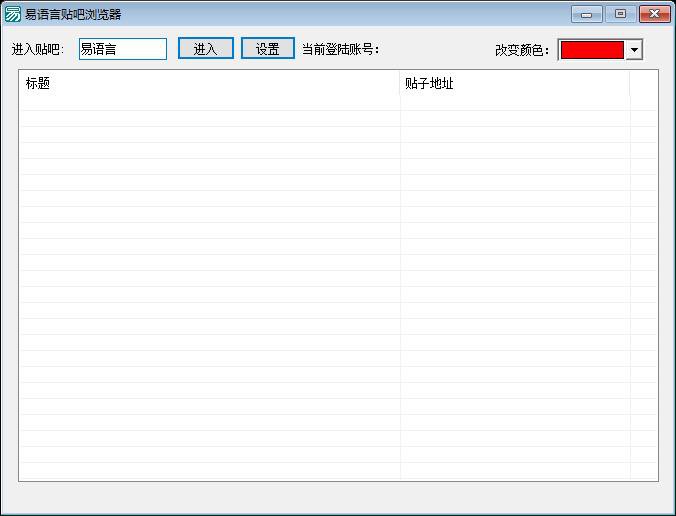Click the 进入贴吧 label text
Screen dimensions: 676x516
[x=38, y=49]
